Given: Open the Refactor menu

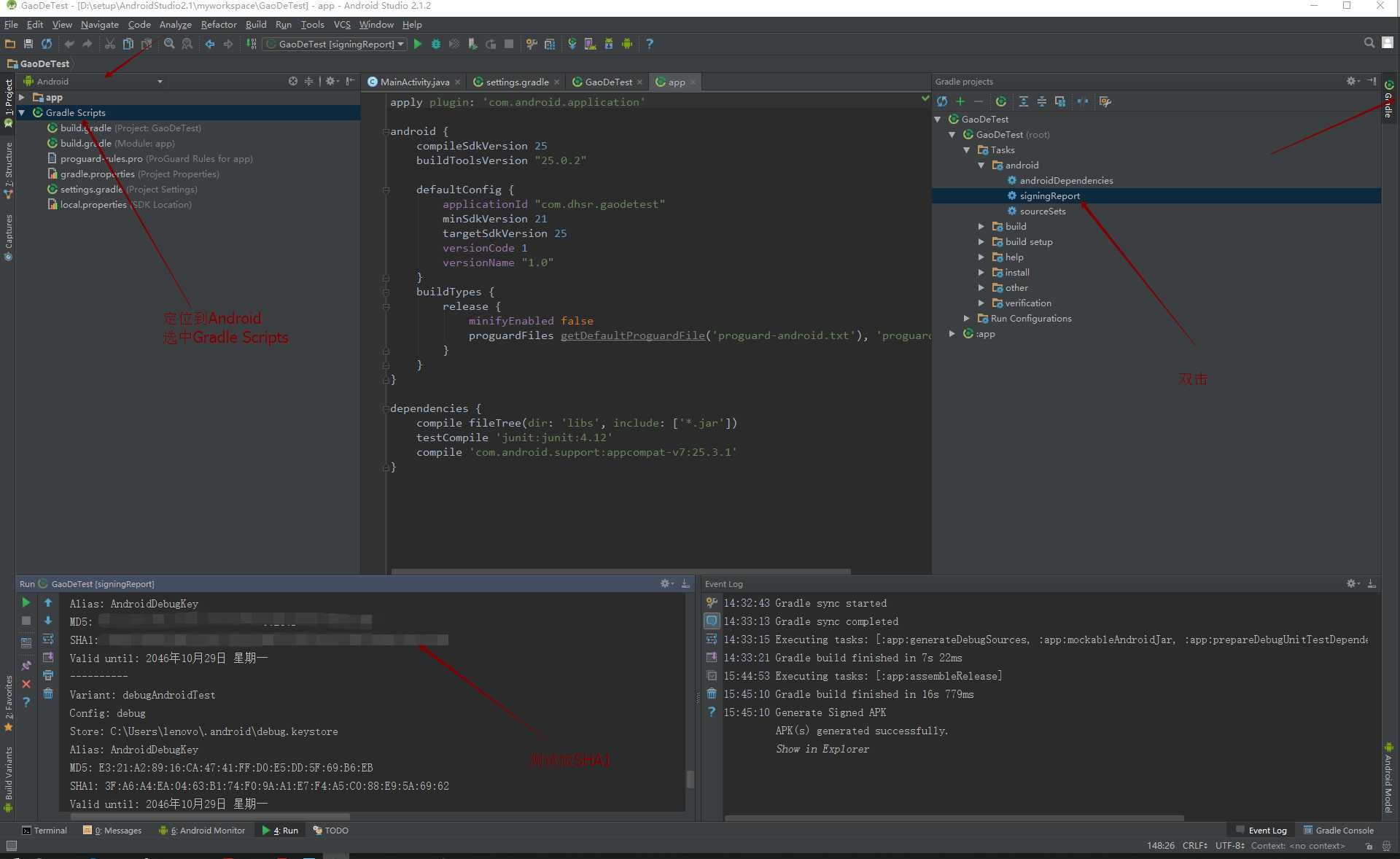Looking at the screenshot, I should 219,25.
